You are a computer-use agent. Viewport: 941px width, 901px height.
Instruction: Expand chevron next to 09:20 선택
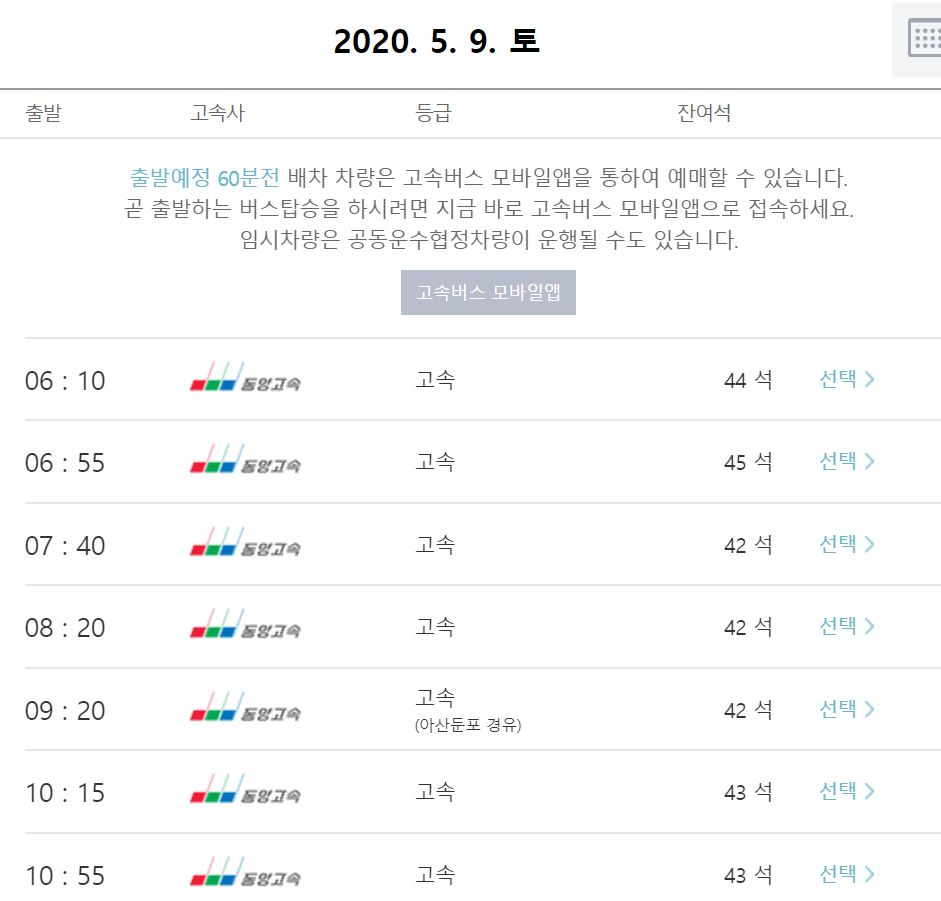click(870, 710)
